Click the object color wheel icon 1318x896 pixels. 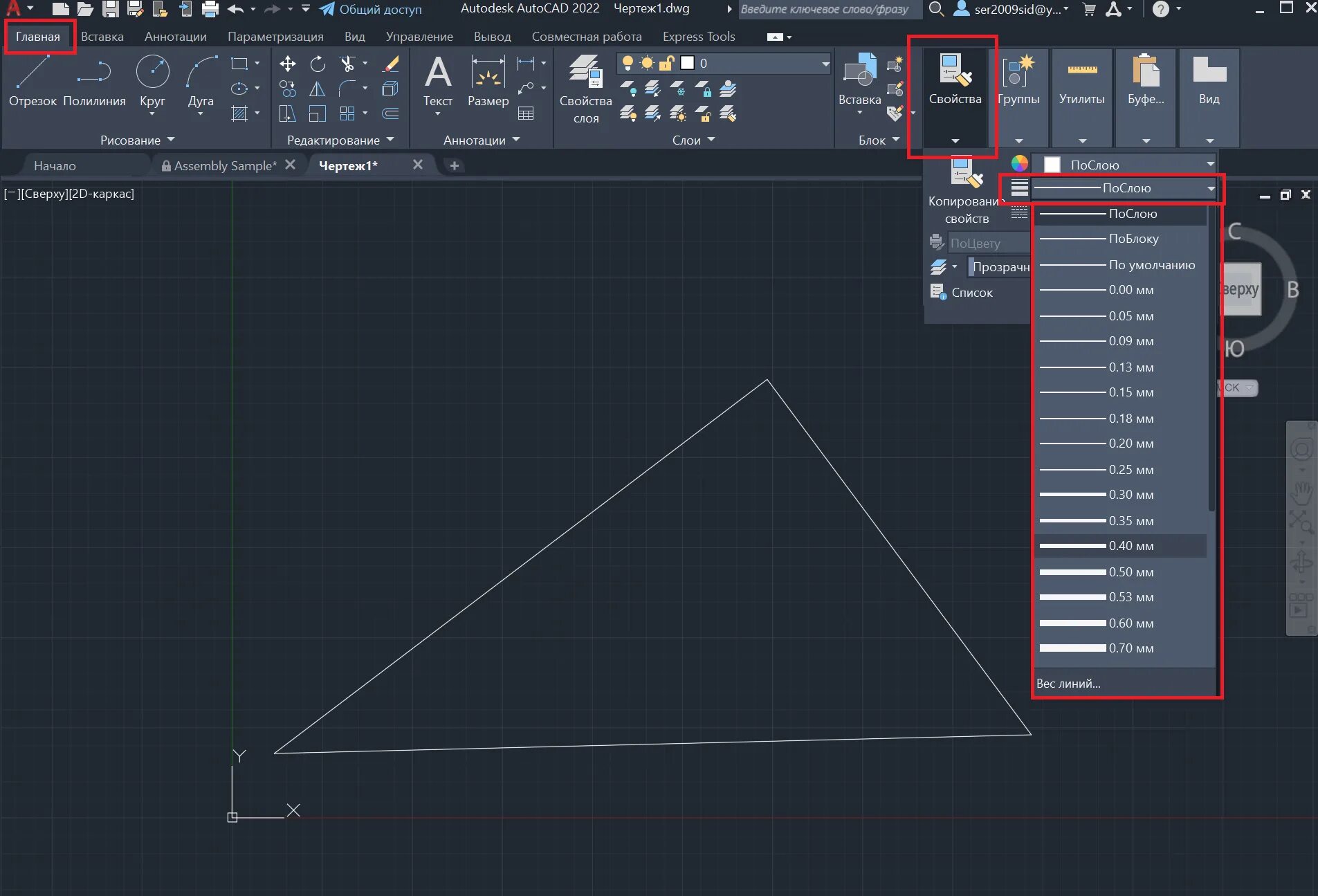[x=1019, y=164]
